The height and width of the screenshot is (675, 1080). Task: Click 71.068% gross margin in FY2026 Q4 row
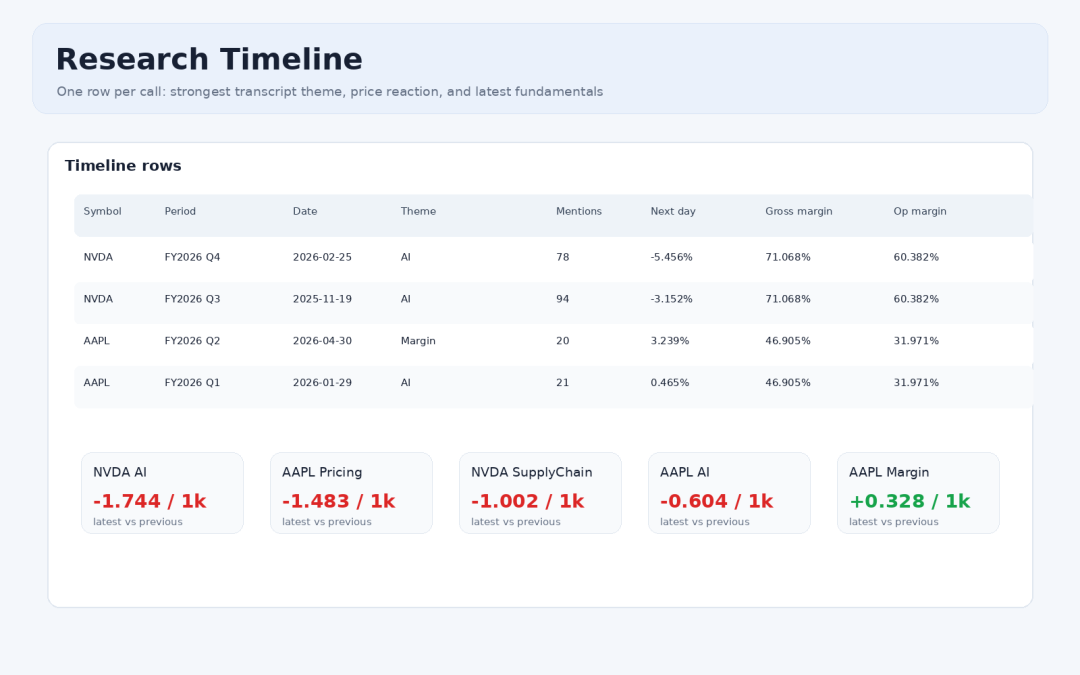click(x=788, y=257)
